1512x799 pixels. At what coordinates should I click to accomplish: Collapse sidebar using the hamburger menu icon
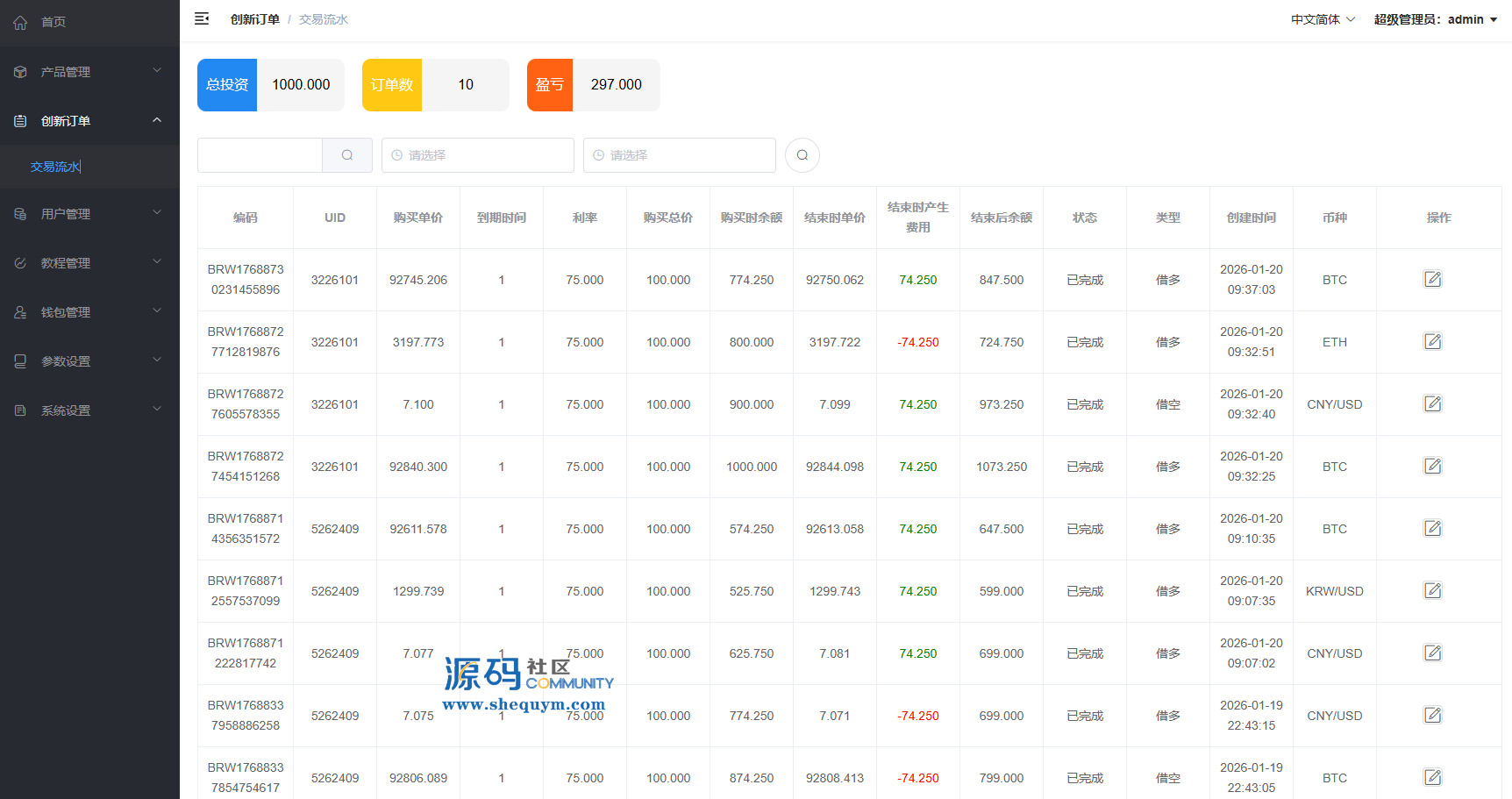(202, 18)
